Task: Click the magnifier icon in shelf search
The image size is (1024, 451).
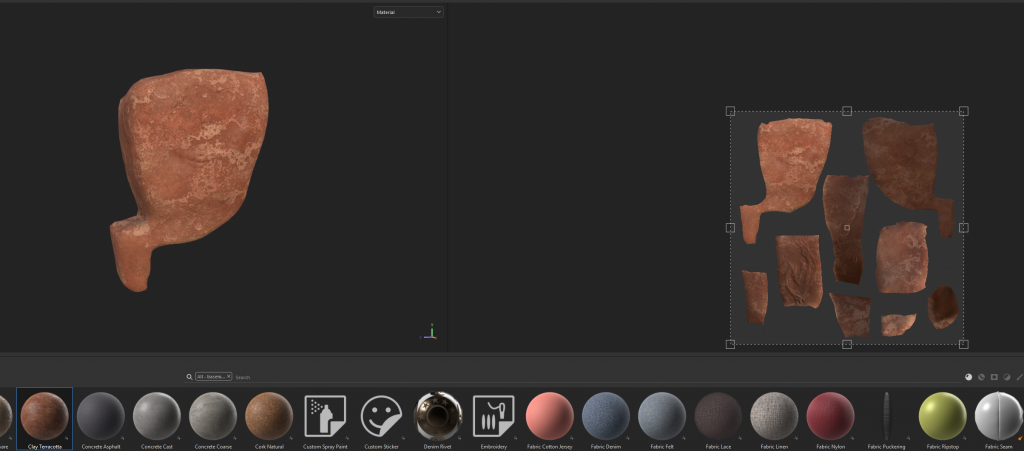Action: pyautogui.click(x=189, y=377)
